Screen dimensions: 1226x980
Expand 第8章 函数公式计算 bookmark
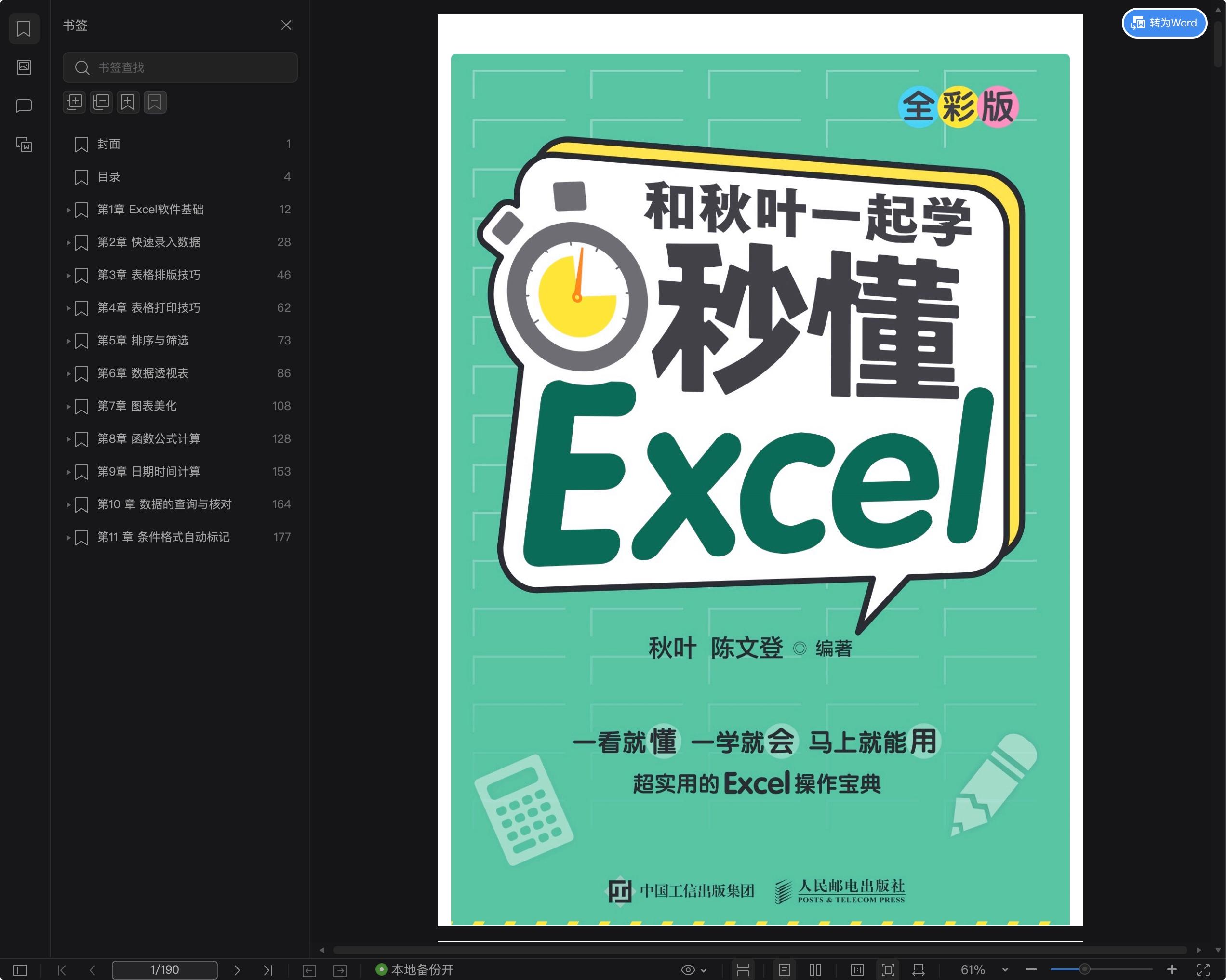pyautogui.click(x=68, y=439)
